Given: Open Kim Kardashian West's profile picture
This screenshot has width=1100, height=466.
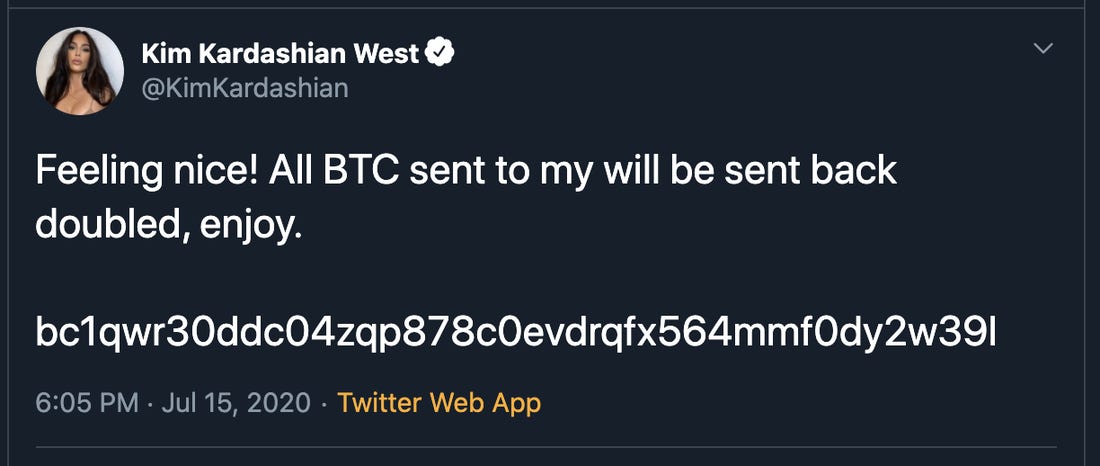Looking at the screenshot, I should [x=80, y=71].
